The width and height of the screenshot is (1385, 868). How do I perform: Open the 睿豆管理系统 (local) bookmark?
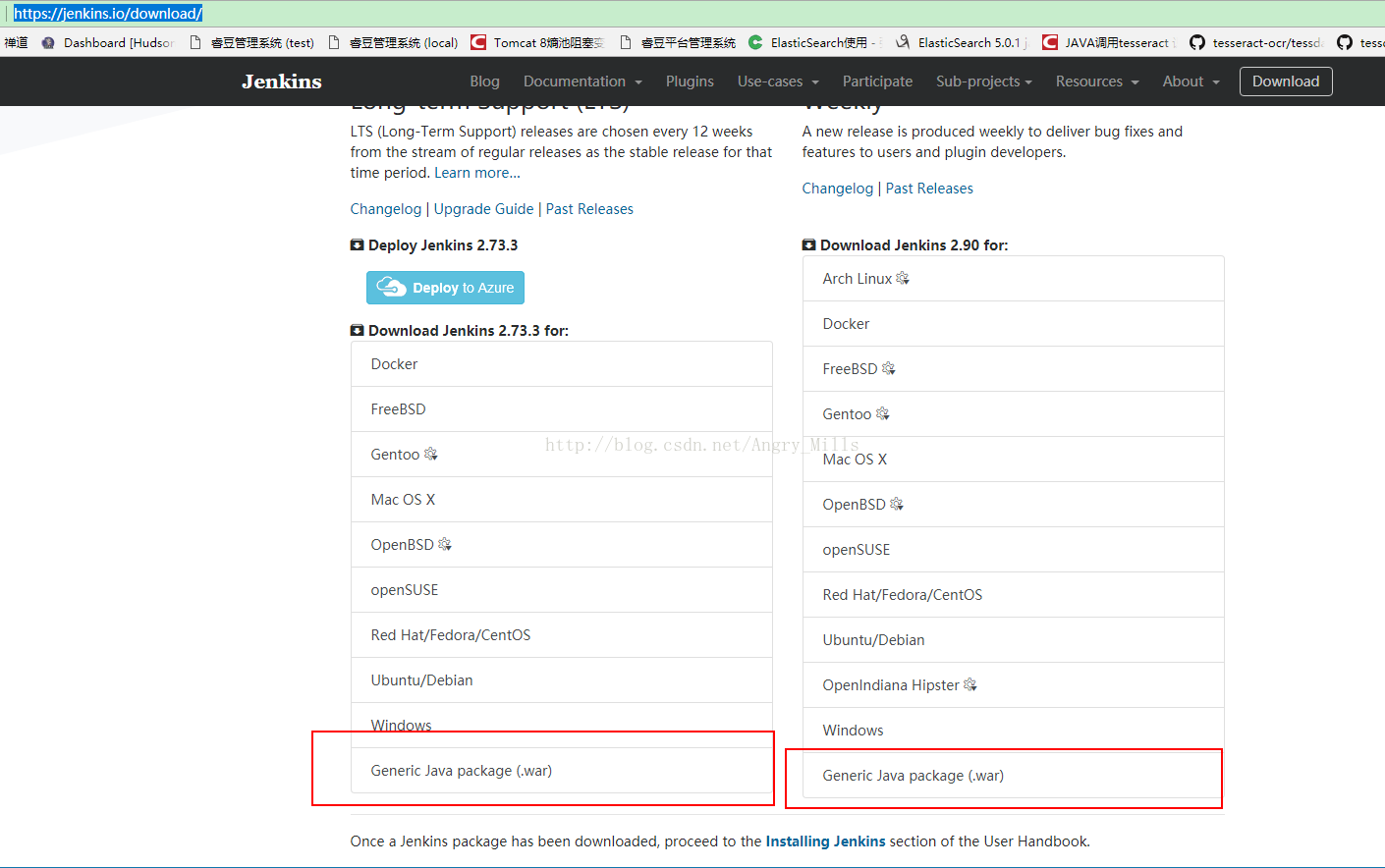[x=393, y=42]
